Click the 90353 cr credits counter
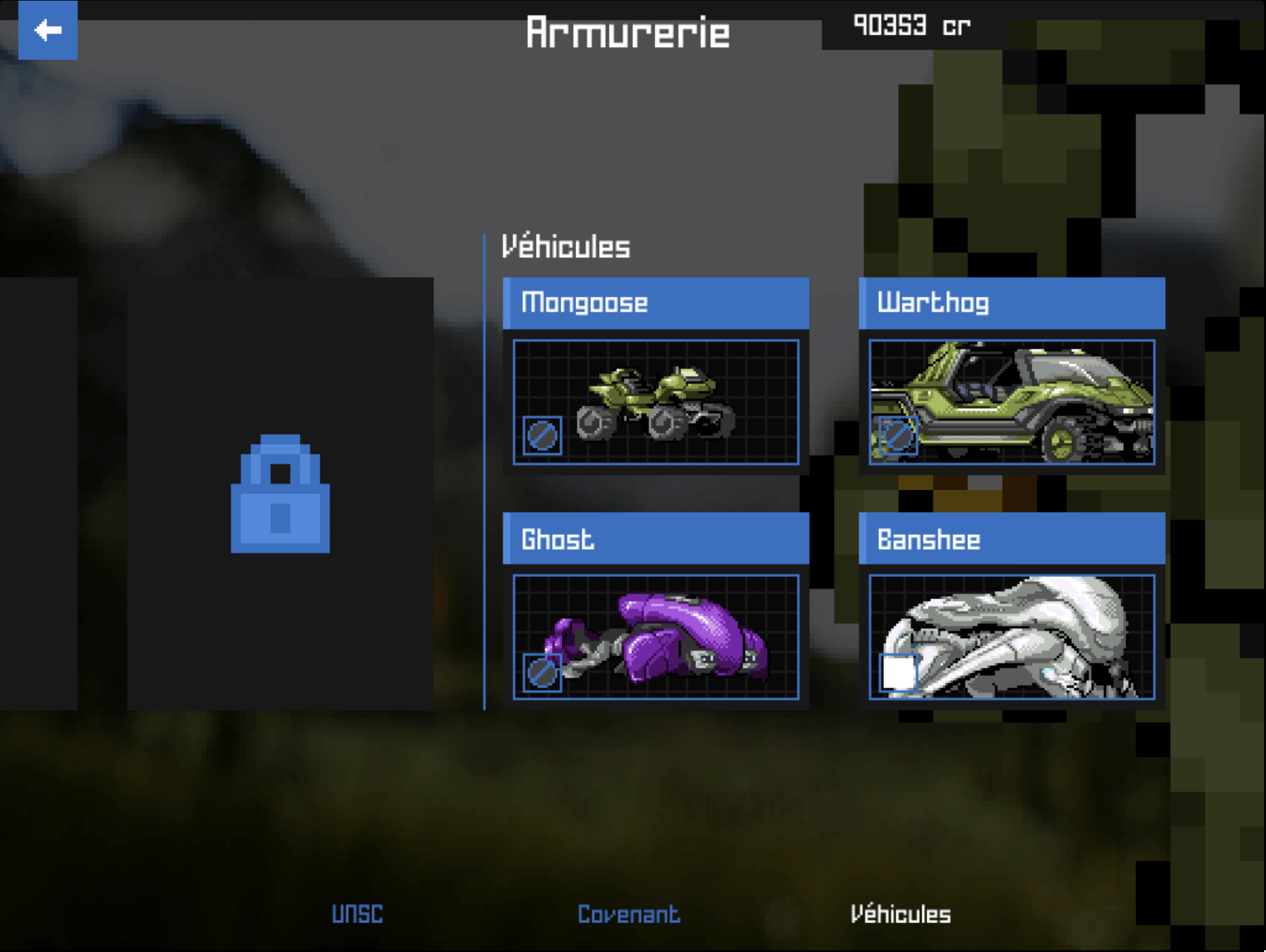 click(912, 26)
